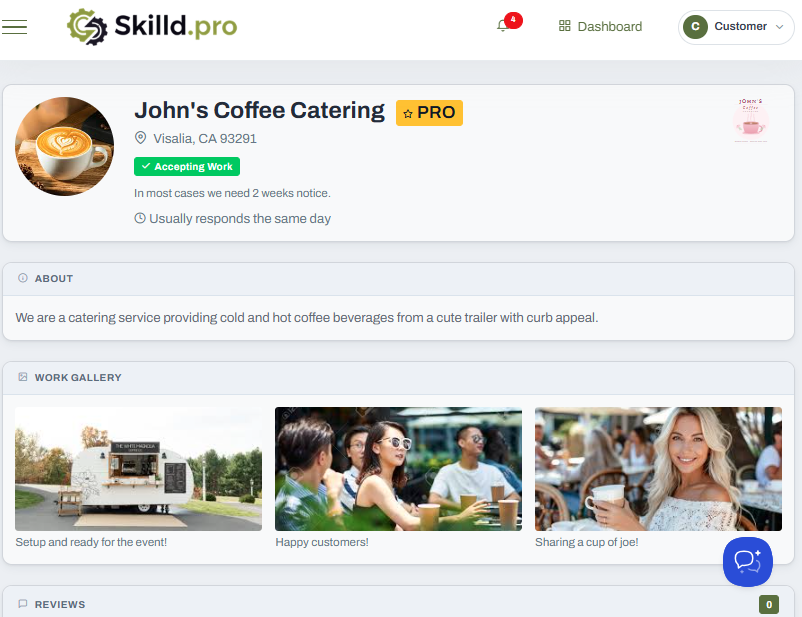Click the PRO badge
Viewport: 802px width, 617px height.
429,113
